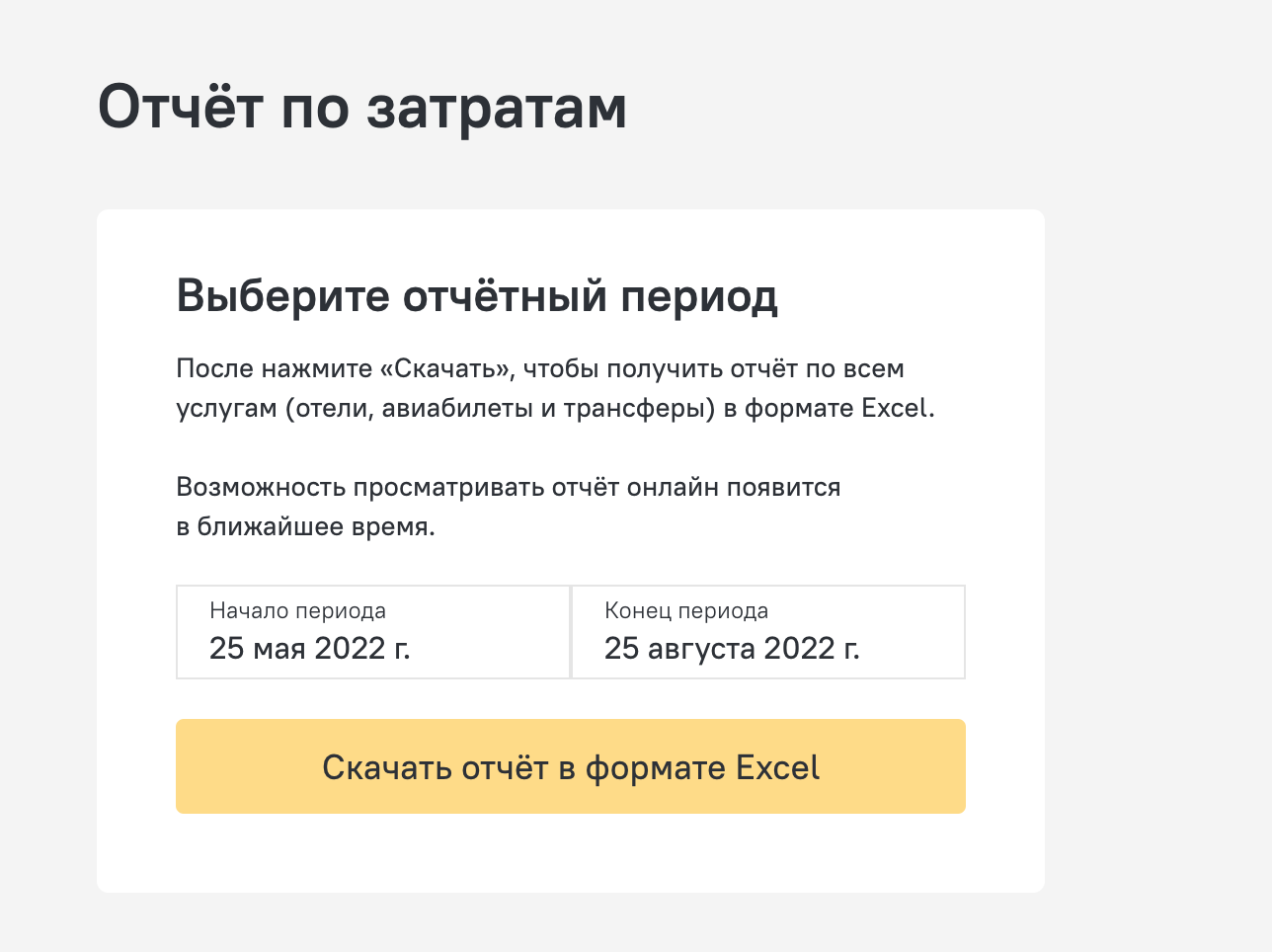Select the "Конец периода" field label

coord(686,610)
